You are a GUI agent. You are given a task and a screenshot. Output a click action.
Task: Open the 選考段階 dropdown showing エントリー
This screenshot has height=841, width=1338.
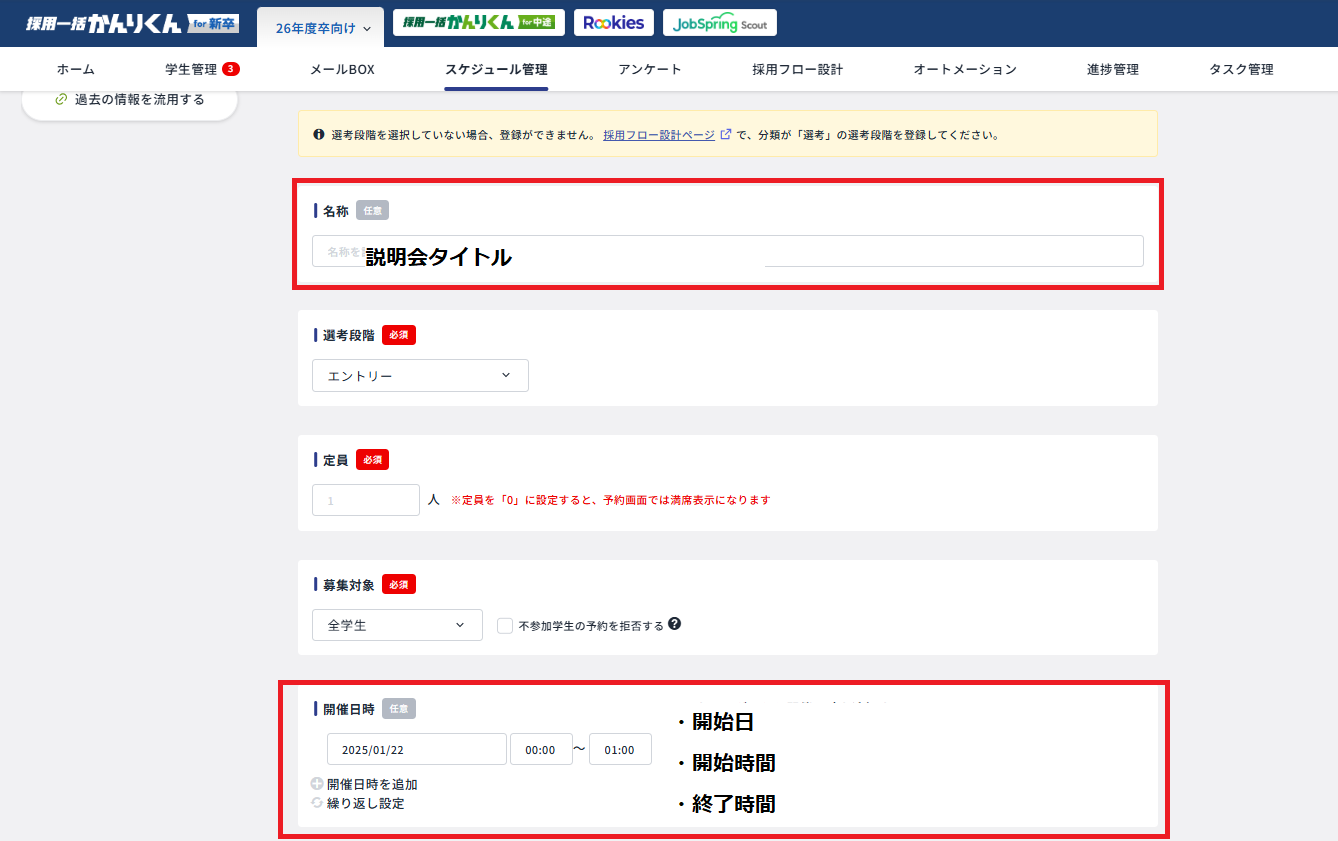[420, 375]
